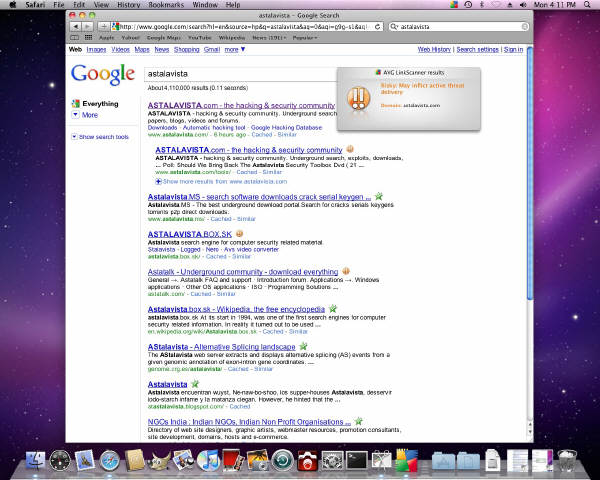Viewport: 600px width, 480px height.
Task: Open the Window menu
Action: [x=205, y=5]
